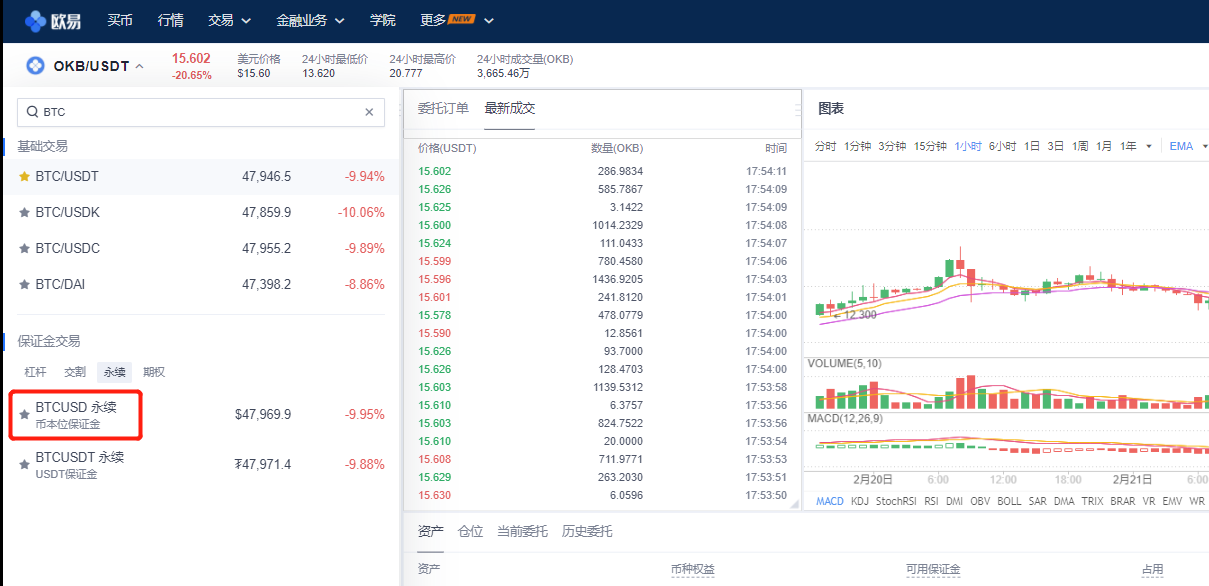This screenshot has height=586, width=1209.
Task: Set the chart interval to 1分钟
Action: pos(857,146)
